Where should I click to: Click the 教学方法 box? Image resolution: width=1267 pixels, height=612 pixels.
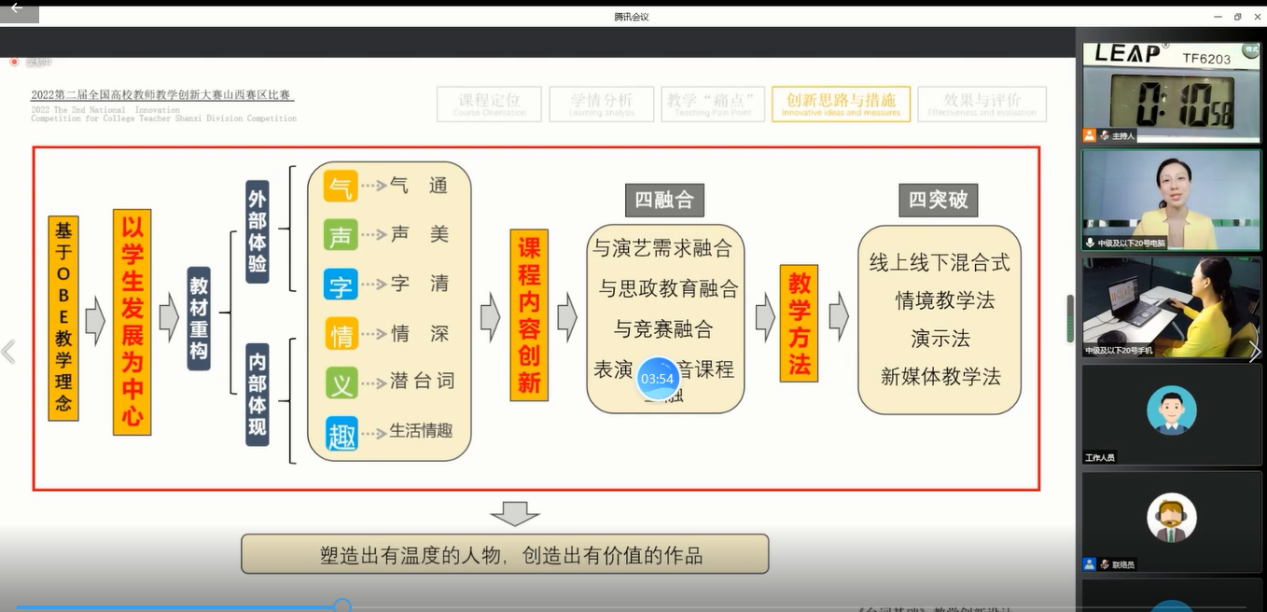pos(799,323)
